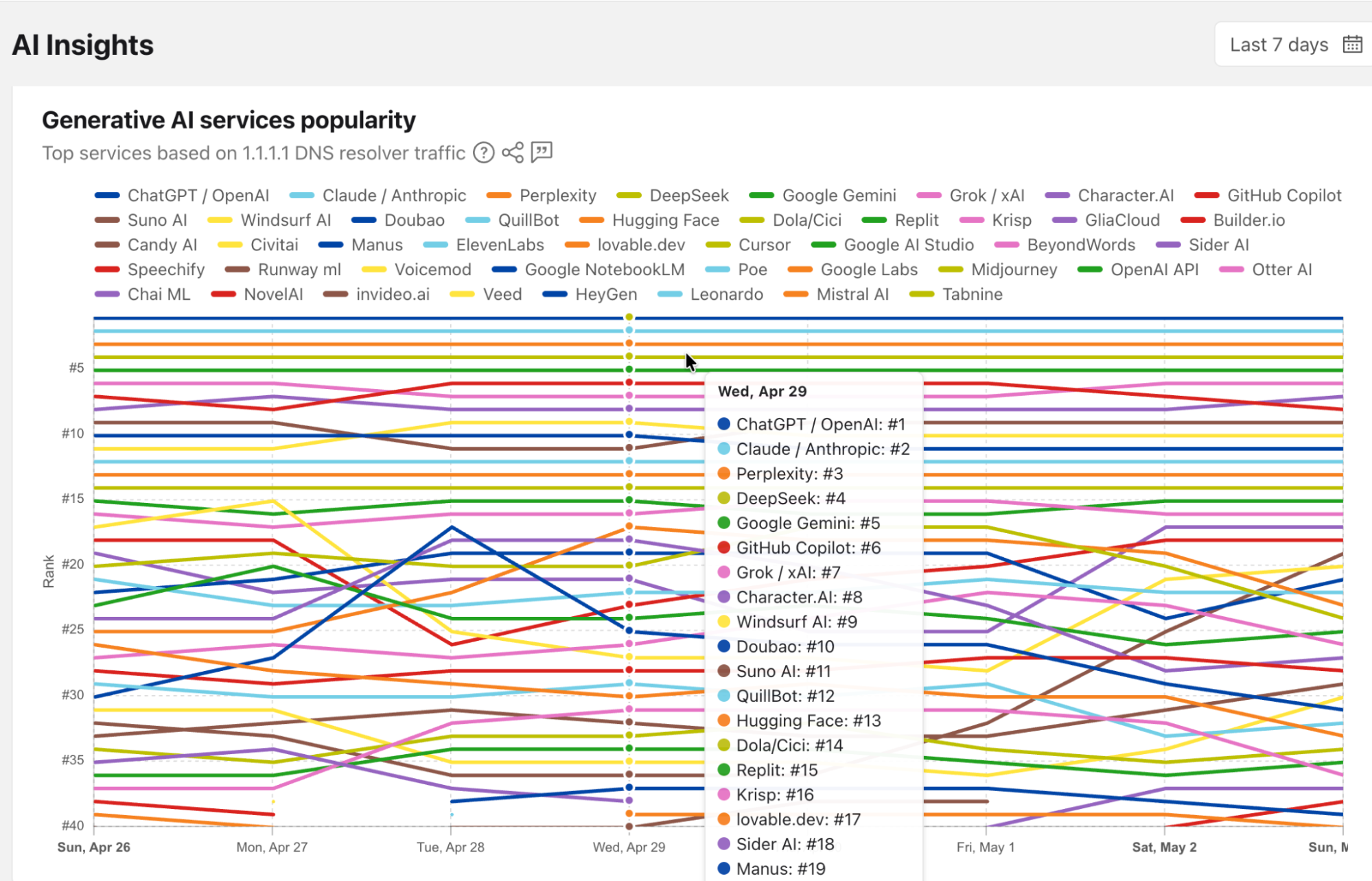Screen dimensions: 1372x881
Task: Click the share icon beside subtitle
Action: coord(513,152)
